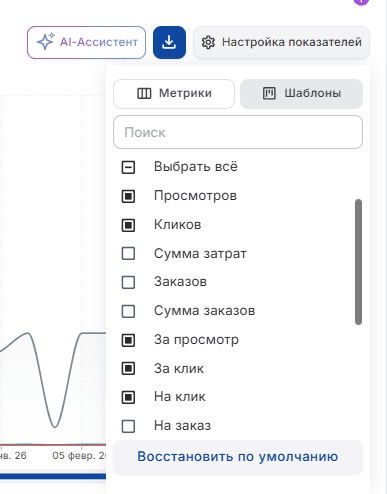Enable the Сумма заказов checkbox
This screenshot has height=494, width=387.
pos(128,311)
